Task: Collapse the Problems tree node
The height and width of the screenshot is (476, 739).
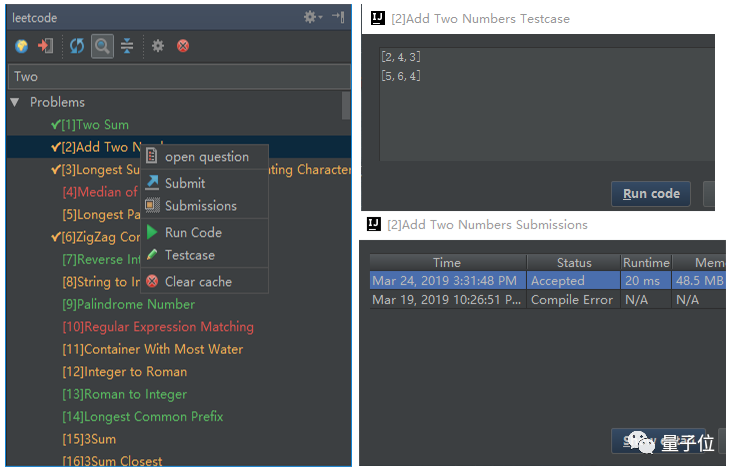Action: tap(15, 102)
